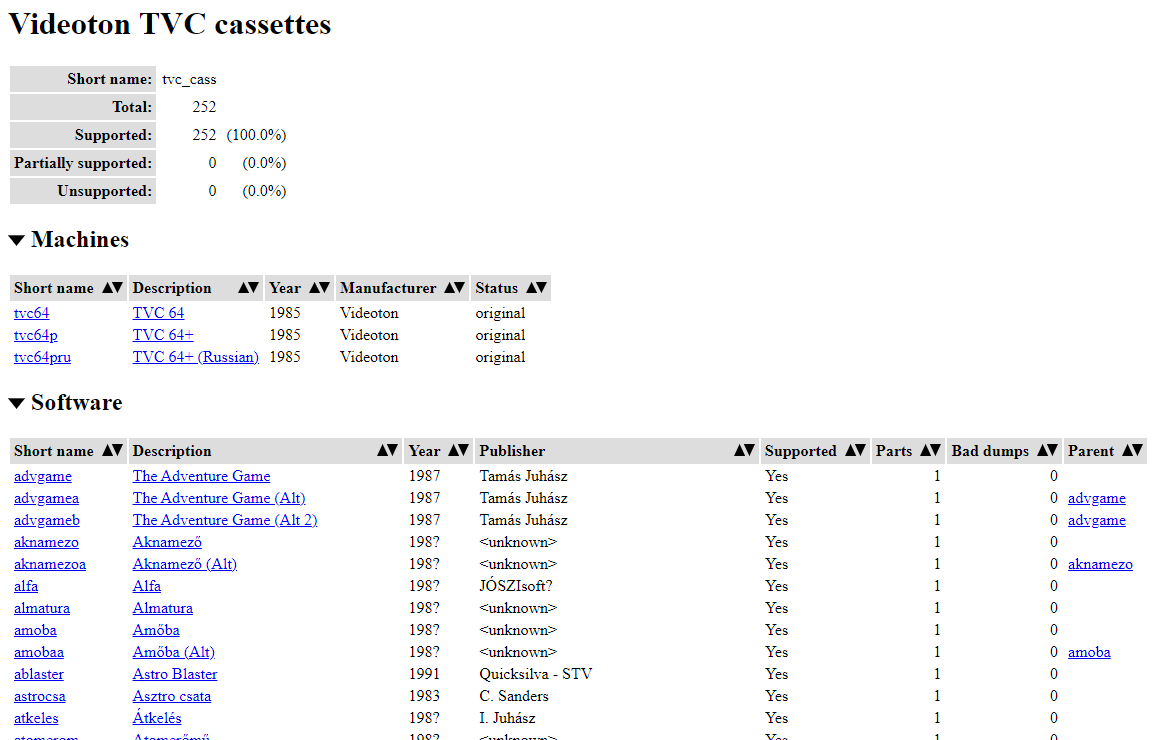Open the TVC 64 description link
The image size is (1161, 740).
[158, 313]
